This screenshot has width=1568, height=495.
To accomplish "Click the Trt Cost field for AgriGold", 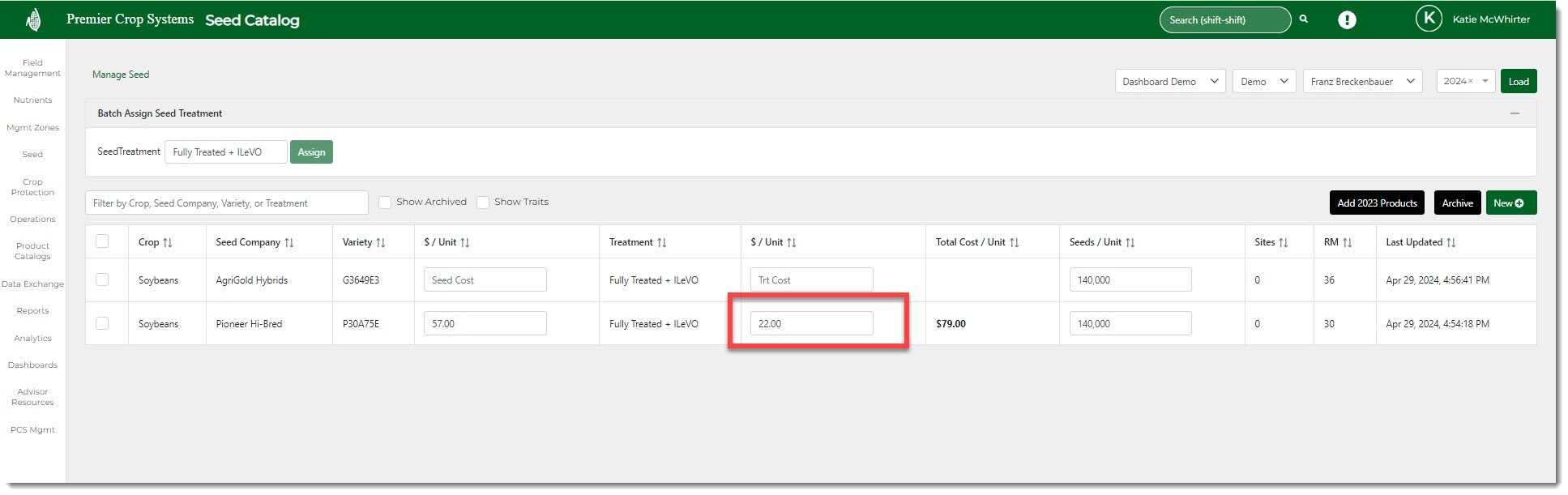I will [x=811, y=280].
